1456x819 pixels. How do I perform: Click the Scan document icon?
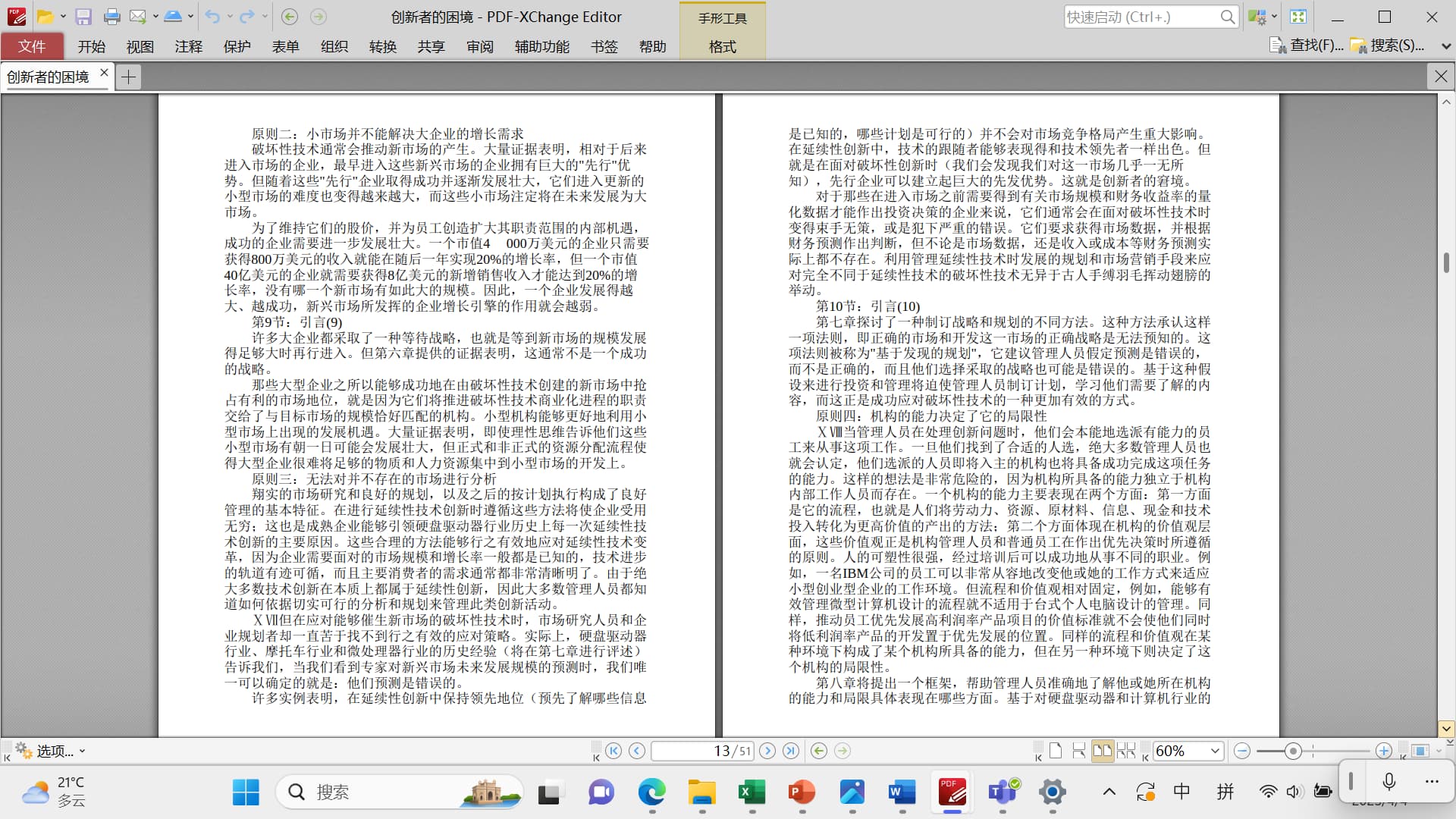173,17
